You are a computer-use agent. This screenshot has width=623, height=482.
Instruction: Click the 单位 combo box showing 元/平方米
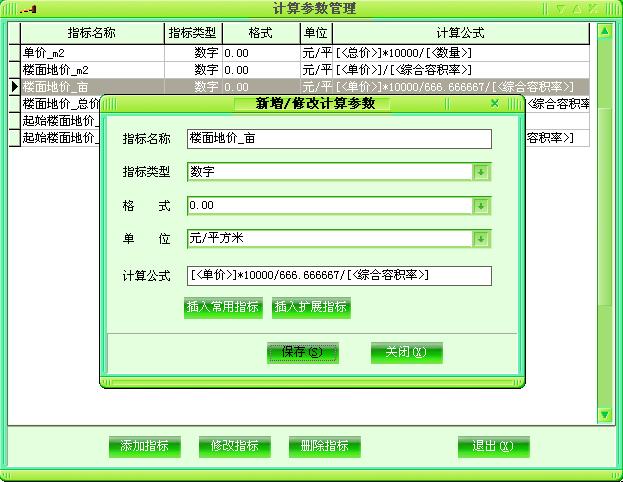[x=339, y=239]
